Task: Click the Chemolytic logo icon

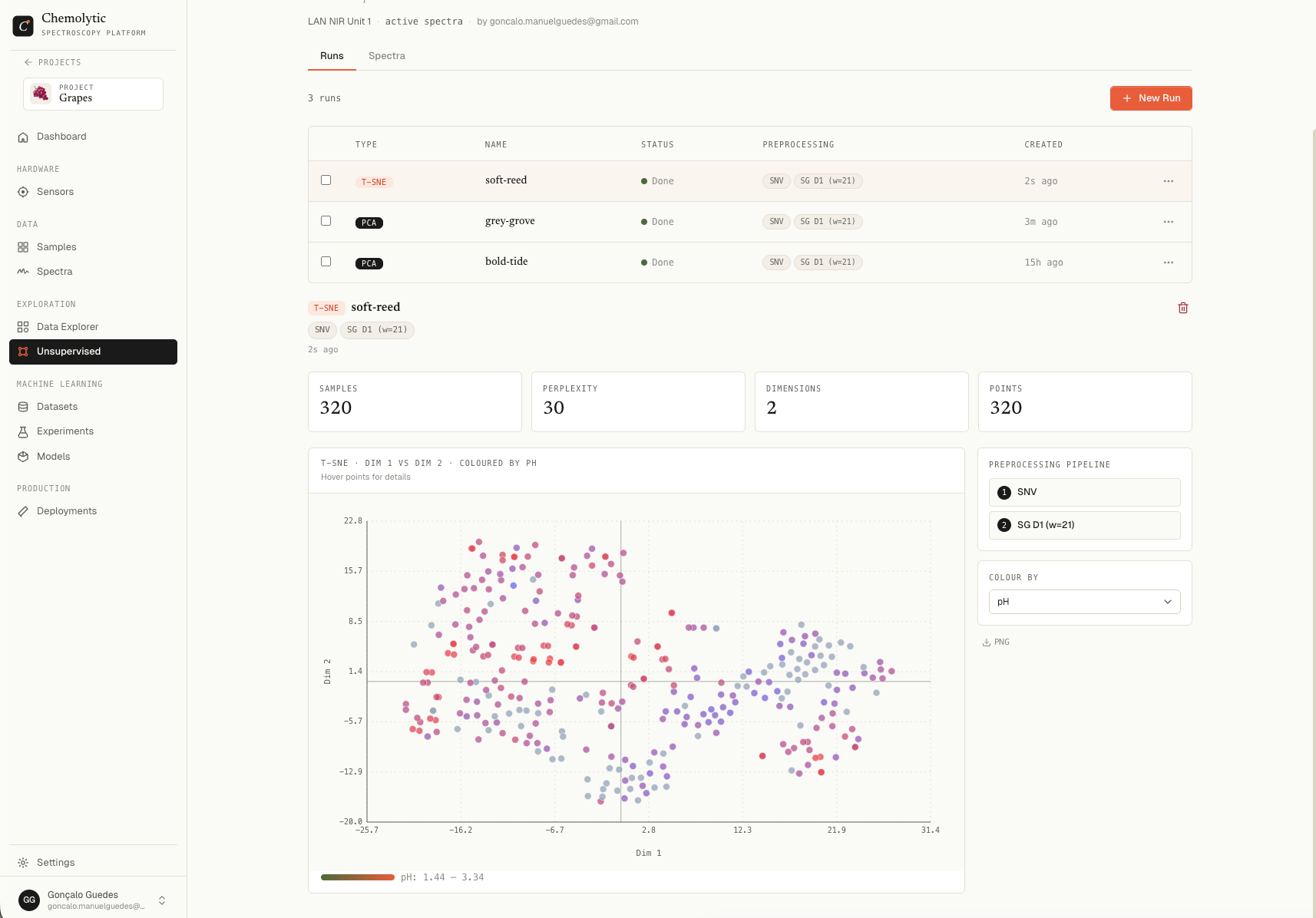Action: [x=23, y=25]
